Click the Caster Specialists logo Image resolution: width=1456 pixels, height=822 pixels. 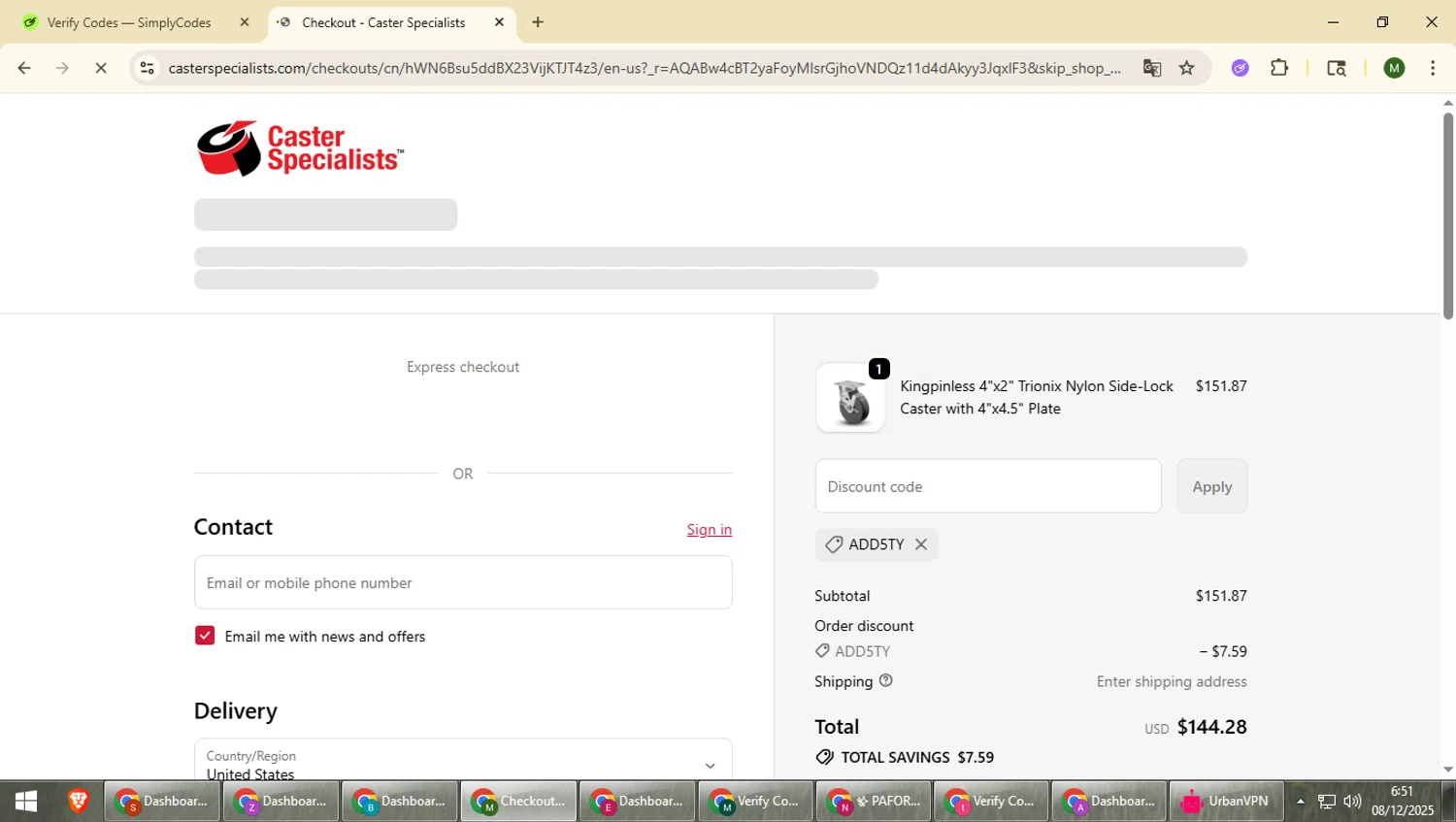(300, 148)
